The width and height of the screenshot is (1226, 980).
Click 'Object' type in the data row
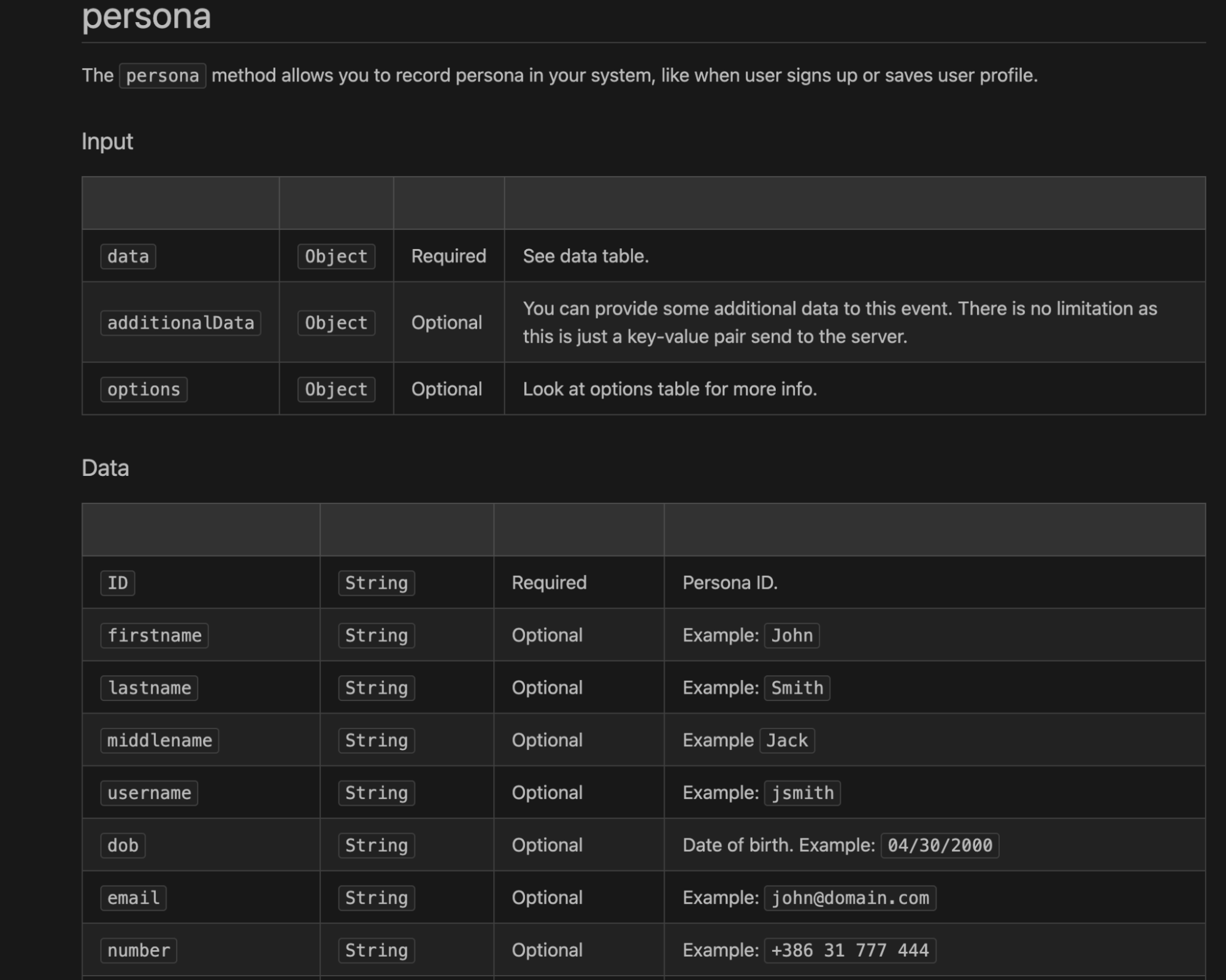[336, 256]
